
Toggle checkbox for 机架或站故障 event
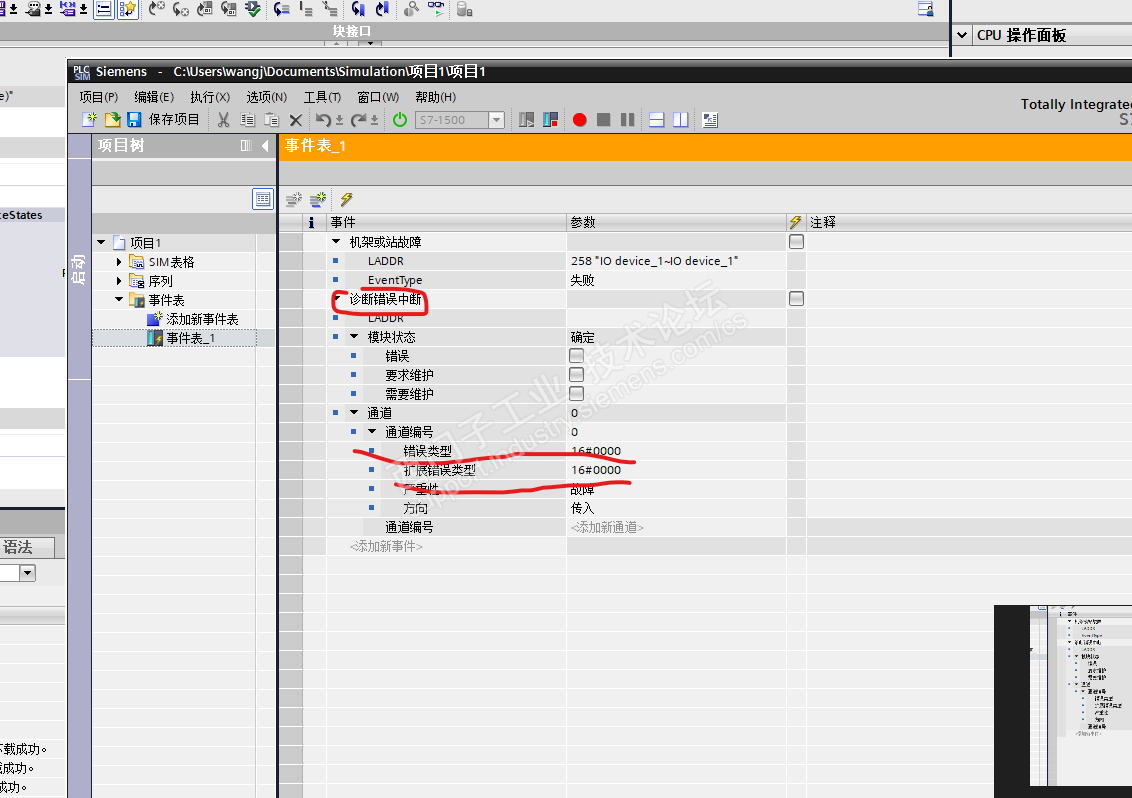coord(796,241)
